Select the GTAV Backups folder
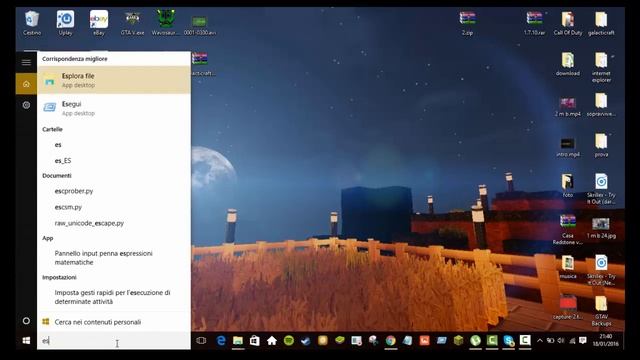 [x=601, y=311]
